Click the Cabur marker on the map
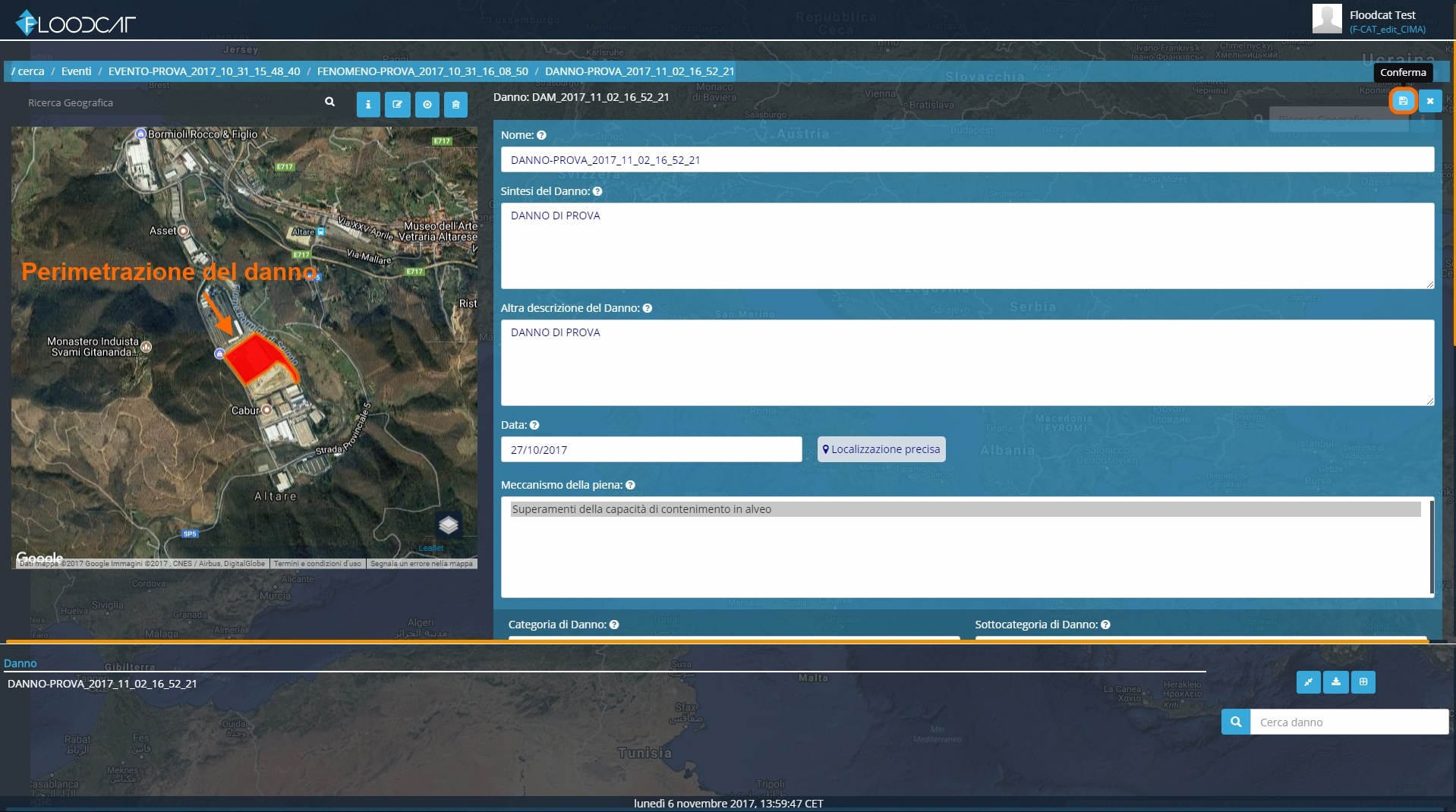 coord(266,410)
